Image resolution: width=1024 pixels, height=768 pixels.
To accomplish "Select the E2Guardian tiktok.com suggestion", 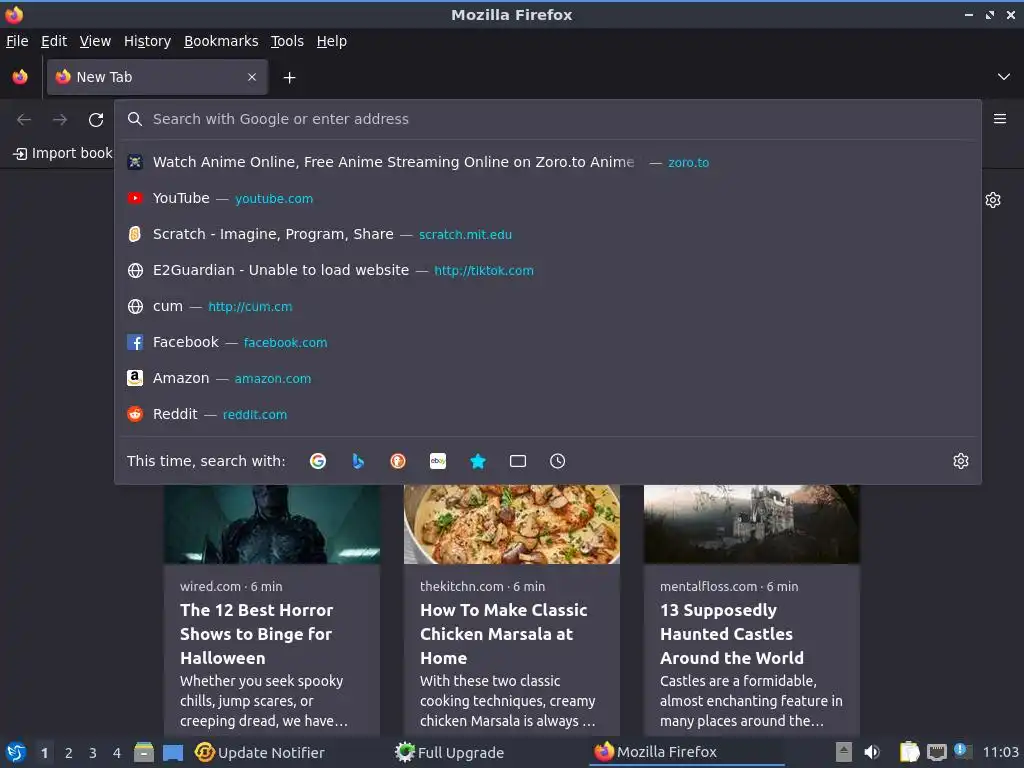I will (547, 270).
